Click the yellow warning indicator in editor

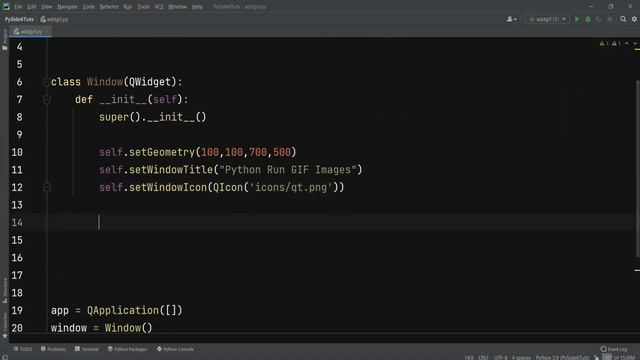click(604, 44)
